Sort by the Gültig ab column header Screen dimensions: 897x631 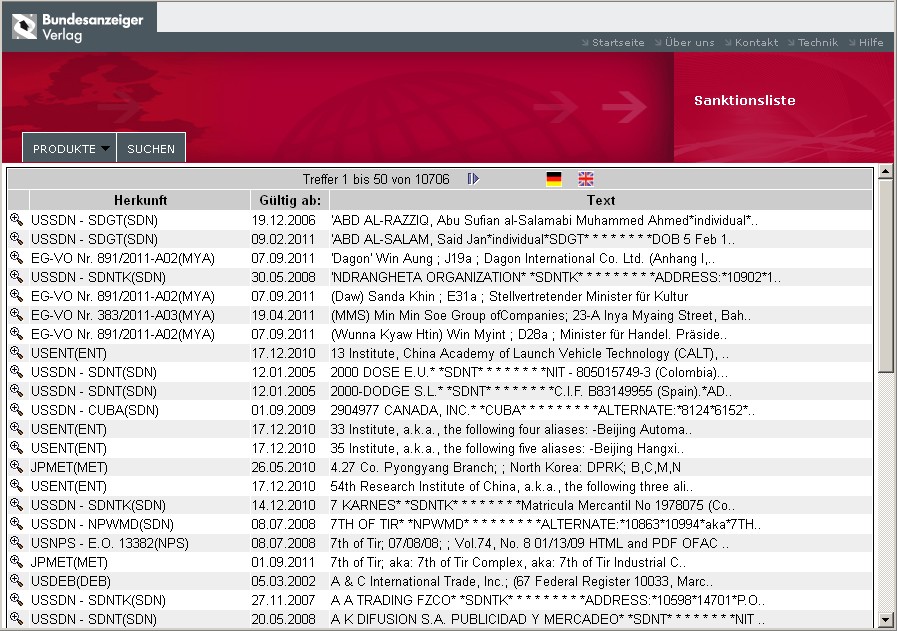pyautogui.click(x=289, y=200)
